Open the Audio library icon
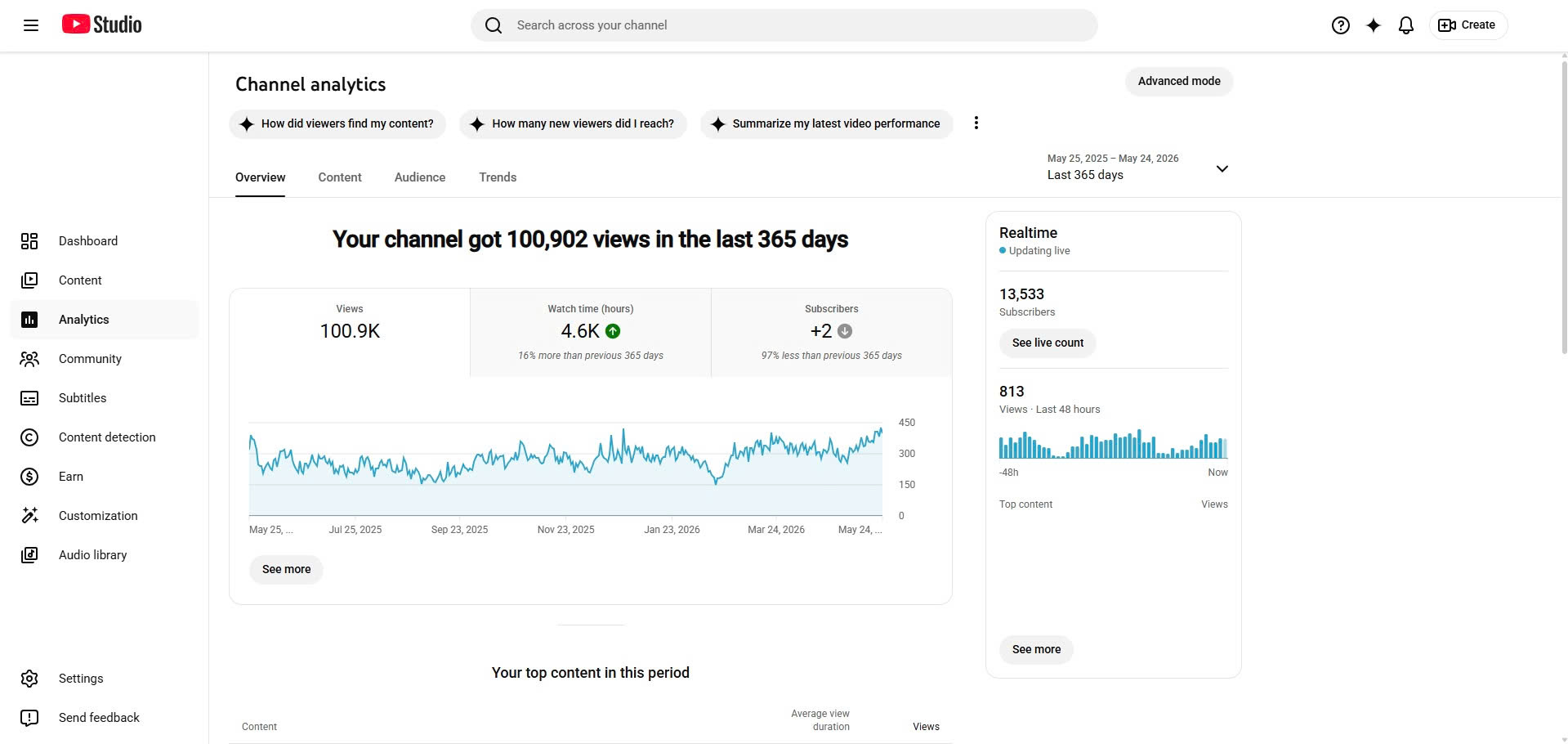 click(x=29, y=555)
